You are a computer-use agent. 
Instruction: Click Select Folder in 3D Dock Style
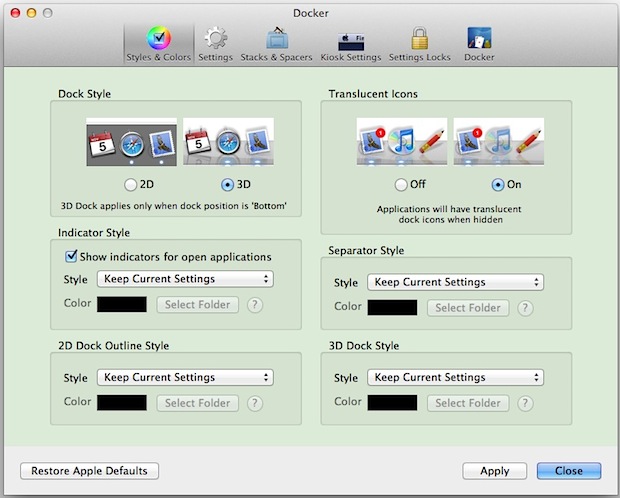[x=468, y=403]
